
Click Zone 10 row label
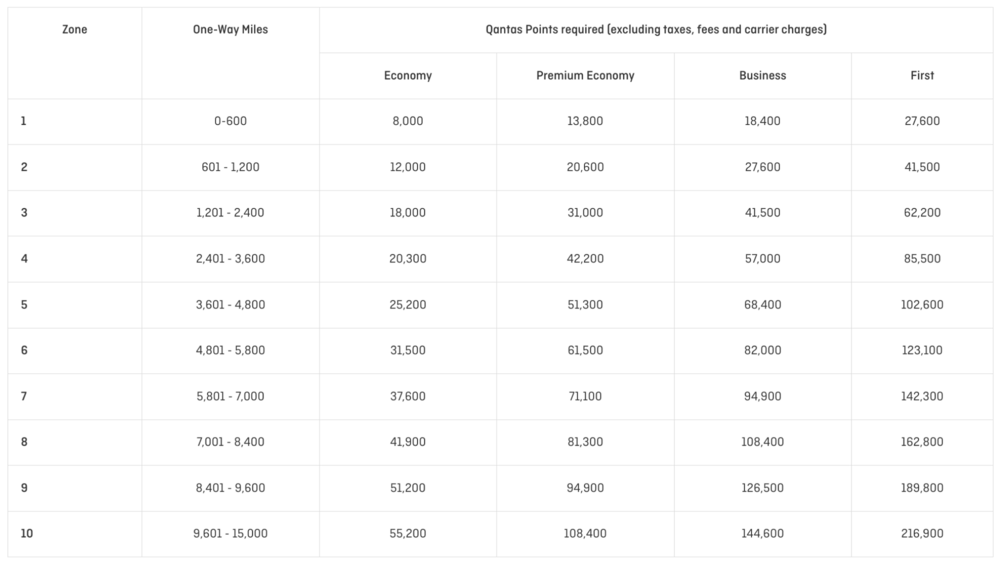[x=27, y=534]
